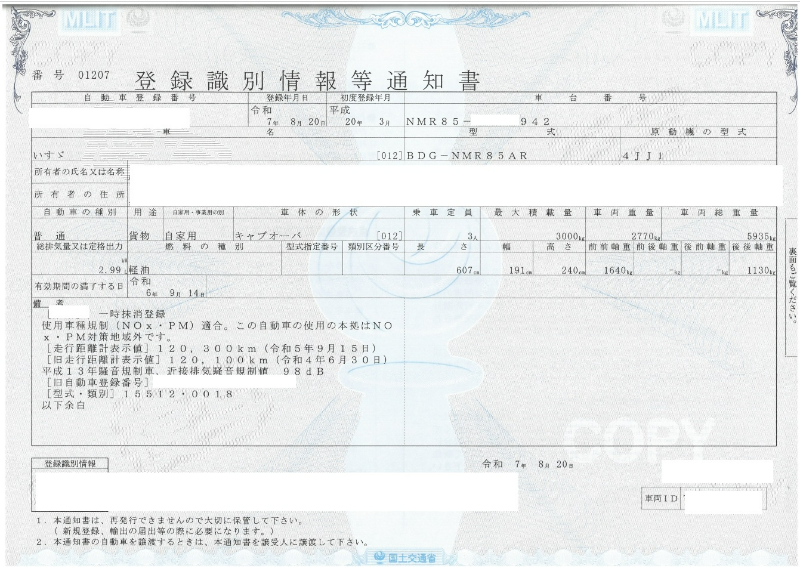Click the 自動車登録番号 column header
Viewport: 800px width, 567px height.
(140, 97)
